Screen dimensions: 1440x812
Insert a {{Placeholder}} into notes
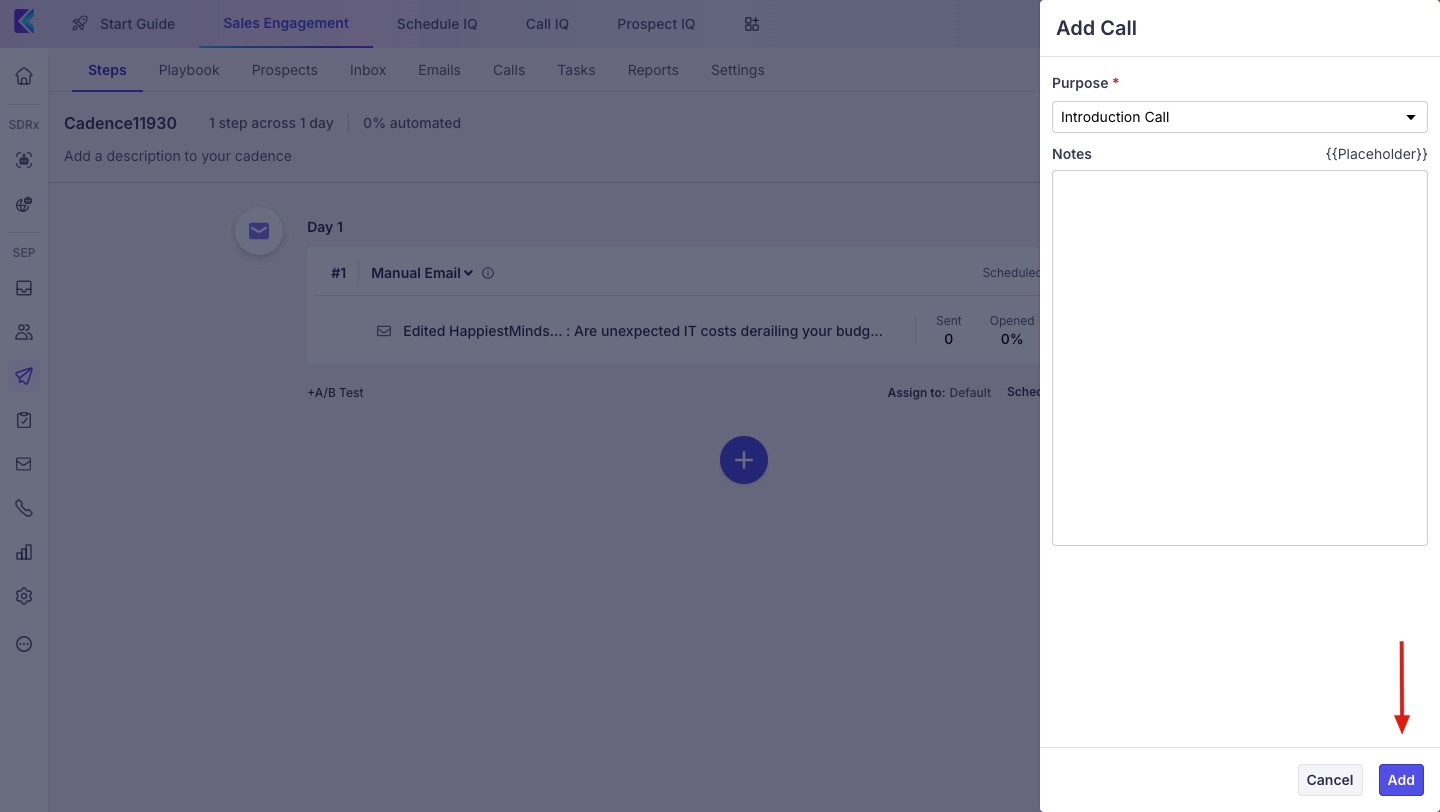coord(1376,154)
